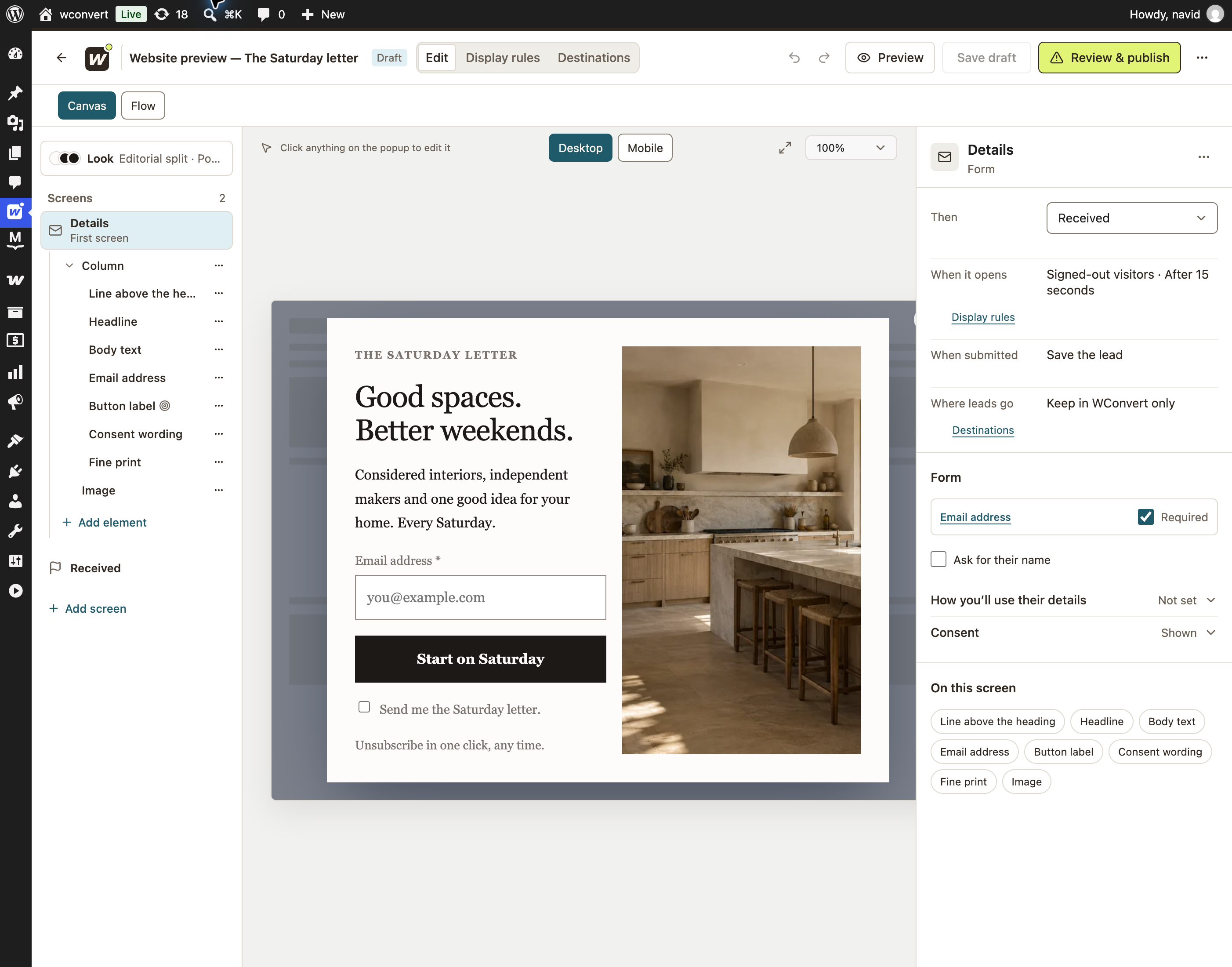Open the Image row options menu
The height and width of the screenshot is (967, 1232).
click(x=218, y=490)
